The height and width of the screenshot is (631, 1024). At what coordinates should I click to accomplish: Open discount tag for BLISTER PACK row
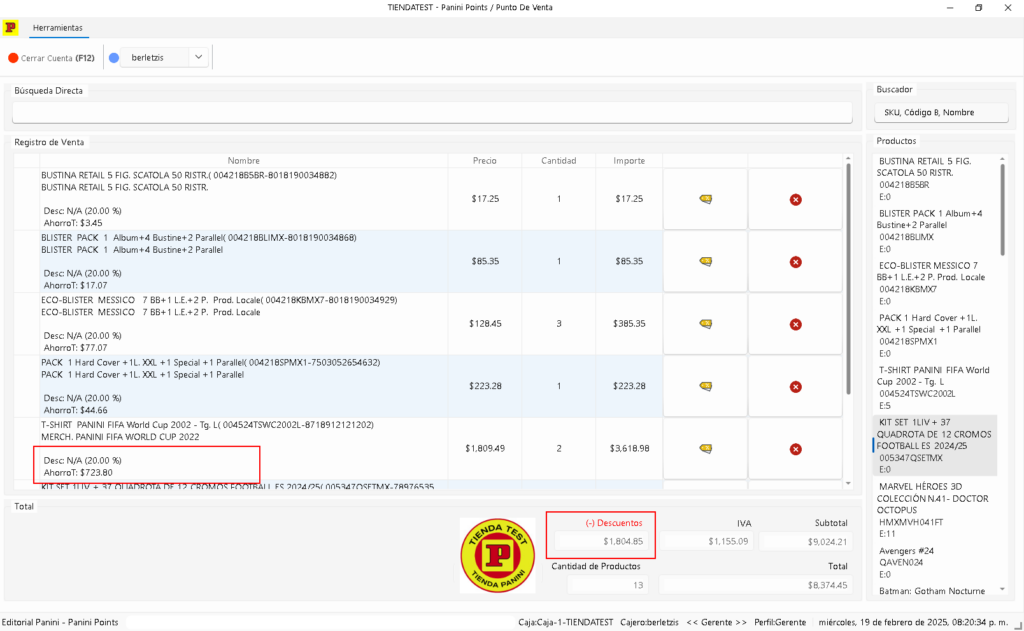point(705,261)
